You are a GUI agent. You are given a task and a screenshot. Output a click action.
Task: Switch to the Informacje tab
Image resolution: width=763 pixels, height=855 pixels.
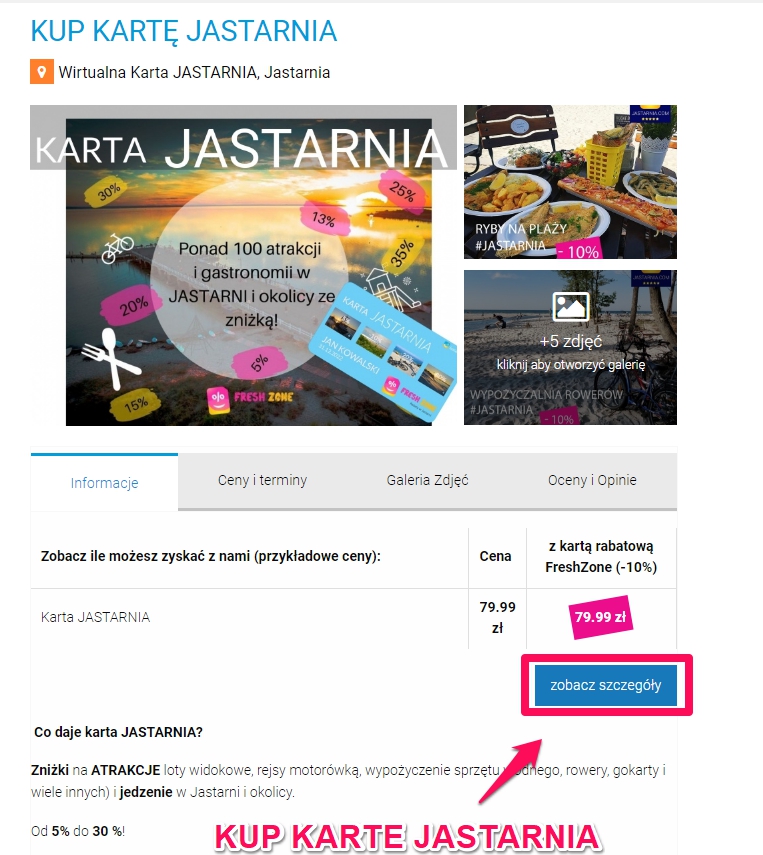click(104, 483)
